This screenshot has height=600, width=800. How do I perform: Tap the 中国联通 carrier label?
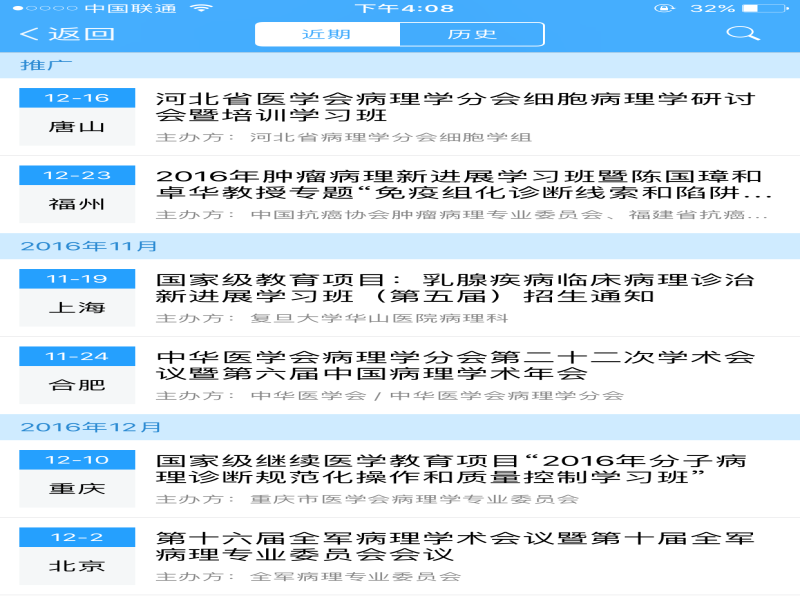[130, 8]
